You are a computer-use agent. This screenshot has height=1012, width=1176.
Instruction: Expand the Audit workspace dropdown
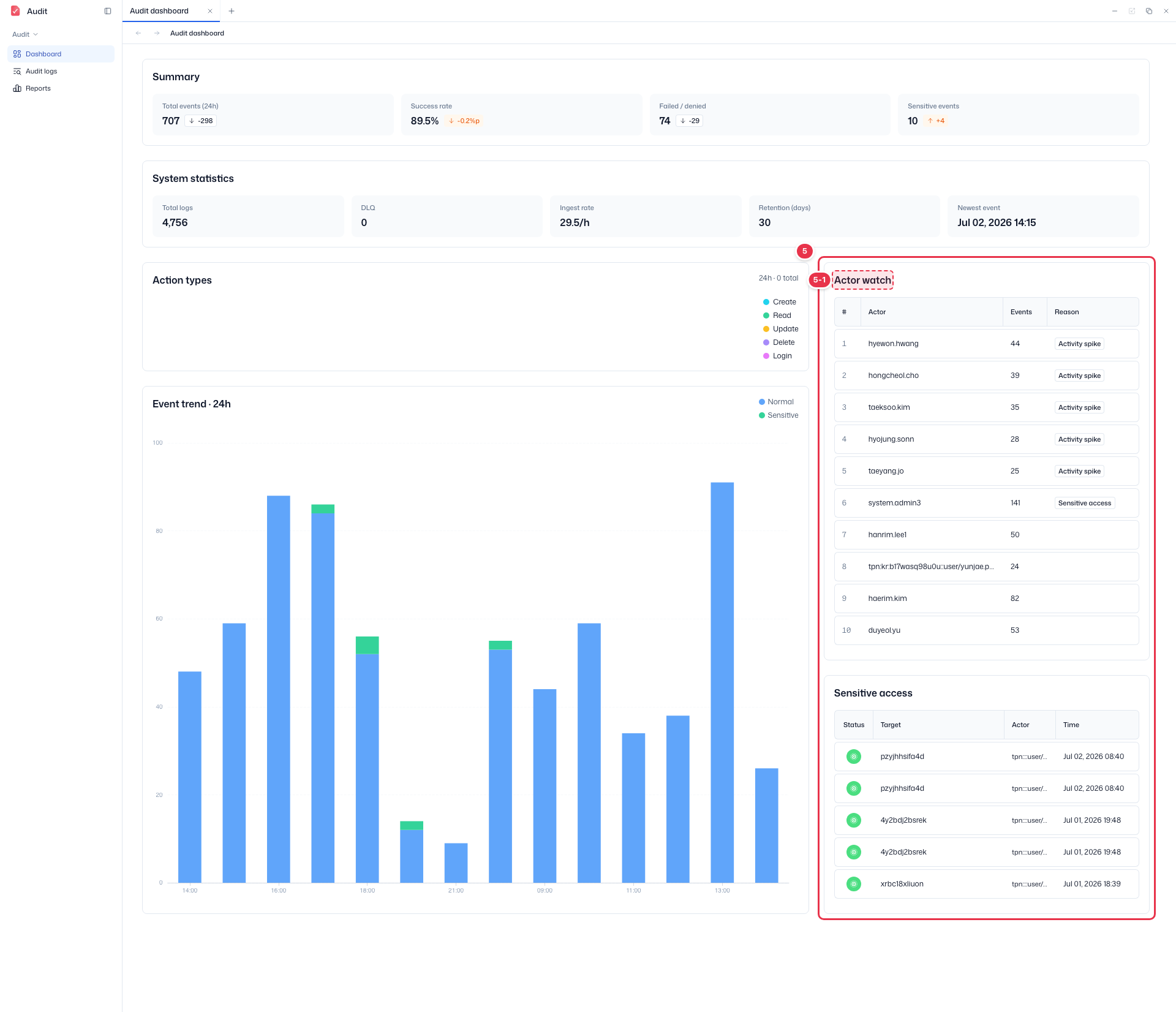click(25, 34)
